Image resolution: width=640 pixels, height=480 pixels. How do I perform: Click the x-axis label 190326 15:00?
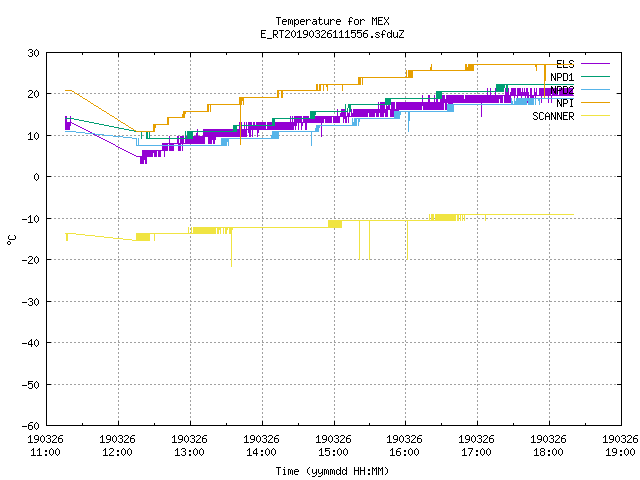[333, 446]
